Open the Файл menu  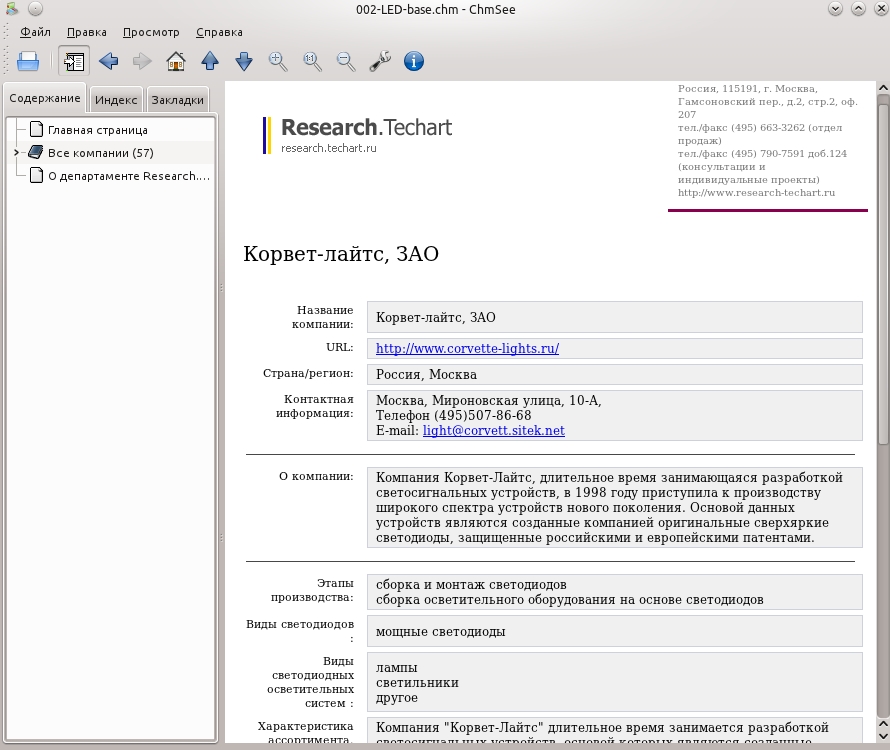pos(35,32)
